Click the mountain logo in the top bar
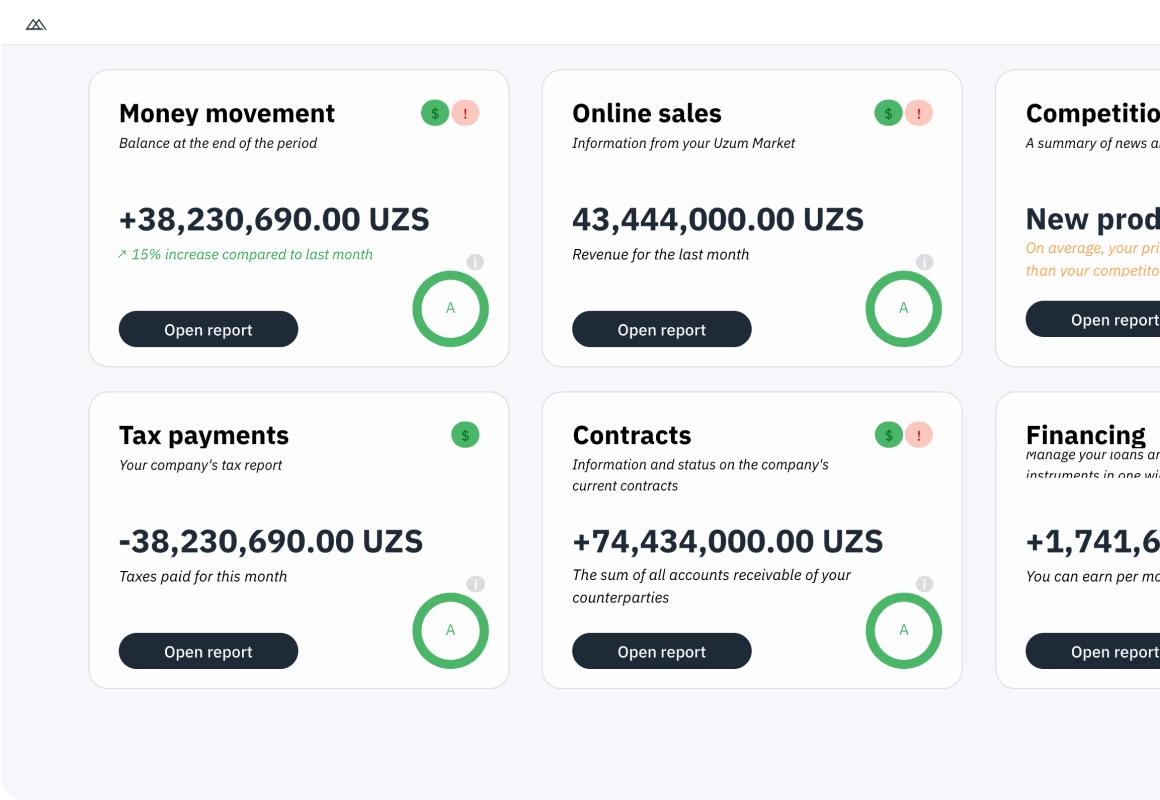The image size is (1160, 800). [36, 24]
